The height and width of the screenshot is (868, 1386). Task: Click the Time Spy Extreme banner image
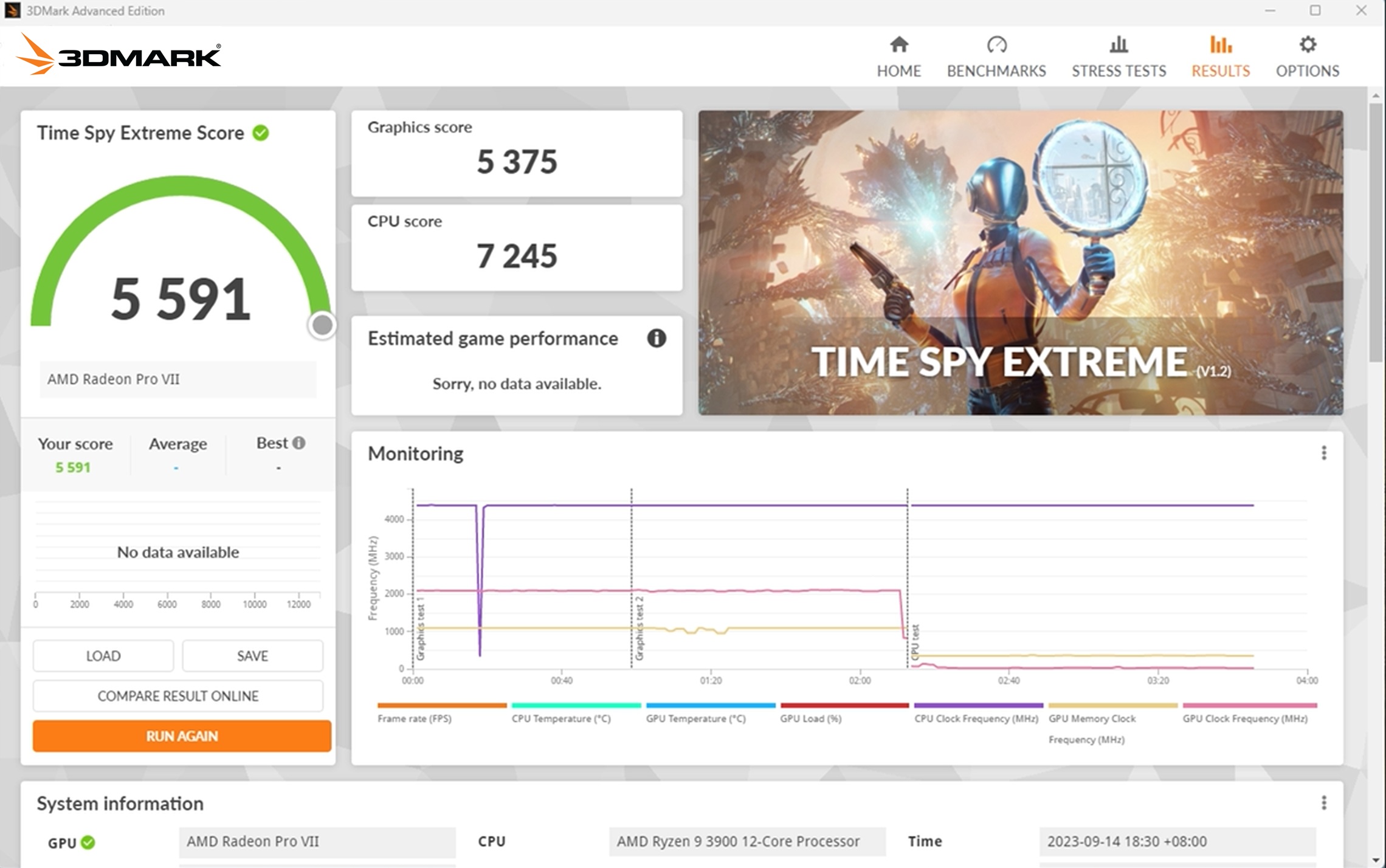(1021, 263)
